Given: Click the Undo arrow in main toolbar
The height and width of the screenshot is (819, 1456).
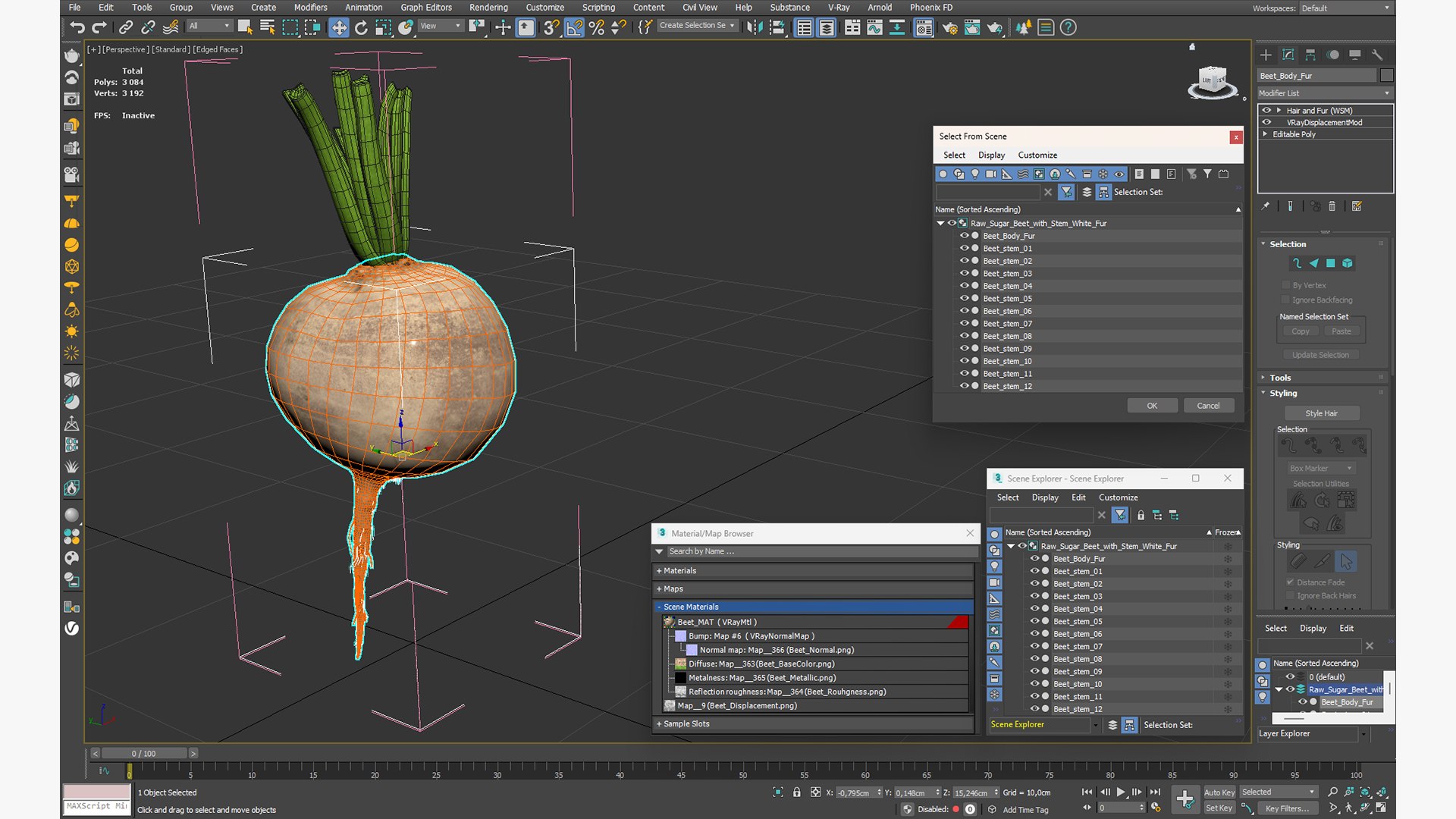Looking at the screenshot, I should [x=77, y=28].
